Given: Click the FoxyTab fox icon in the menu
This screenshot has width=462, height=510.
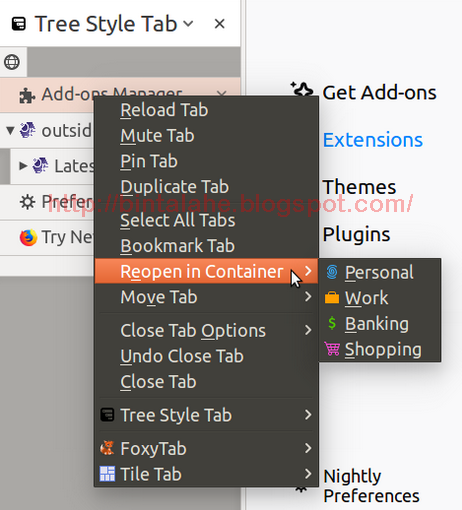Looking at the screenshot, I should click(107, 448).
